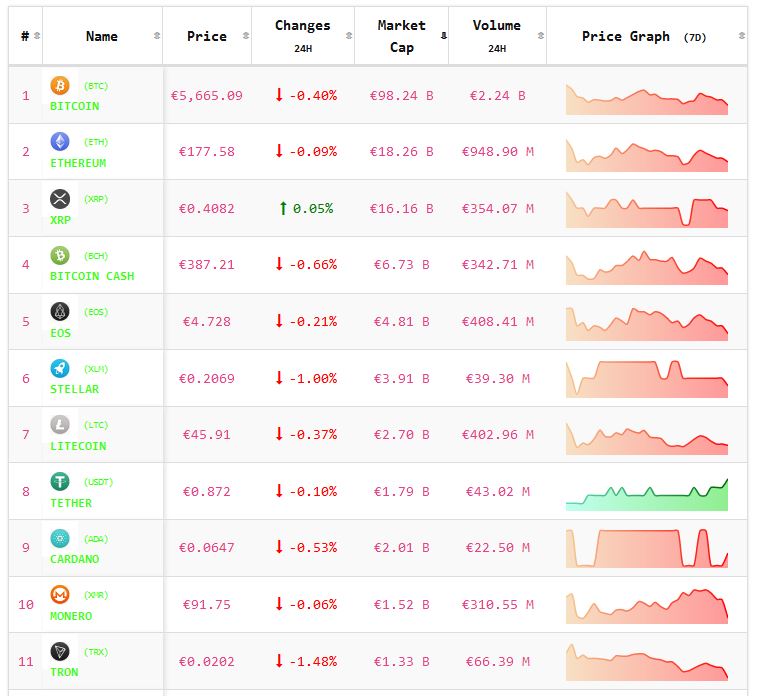
Task: Click the Tether logo icon
Action: point(60,482)
